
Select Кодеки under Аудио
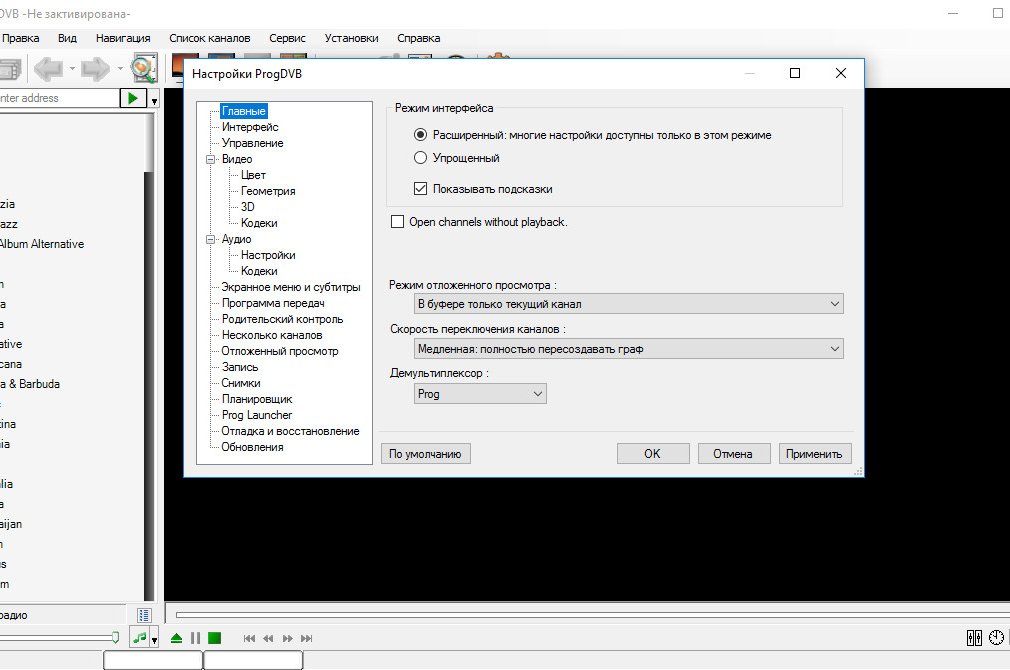point(259,271)
